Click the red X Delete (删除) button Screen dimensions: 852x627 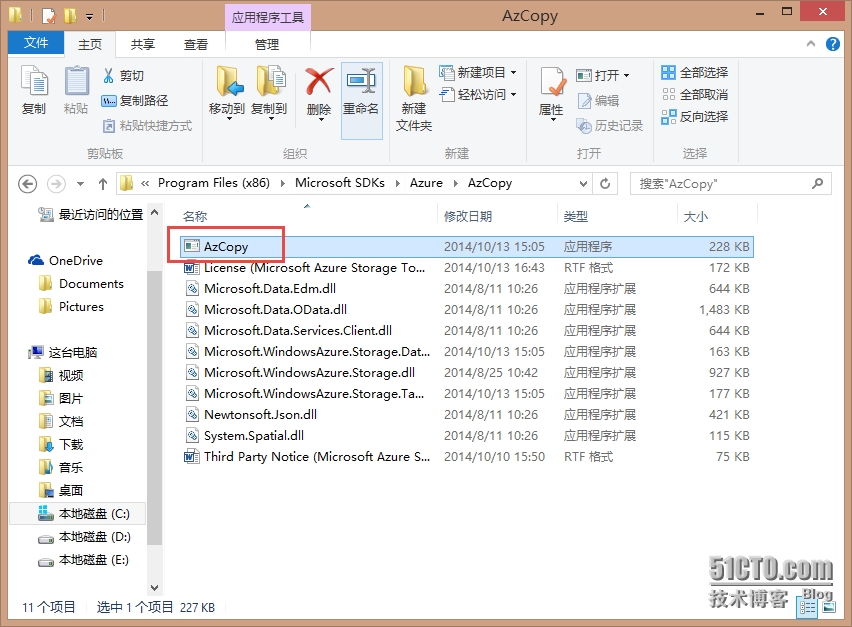click(319, 92)
